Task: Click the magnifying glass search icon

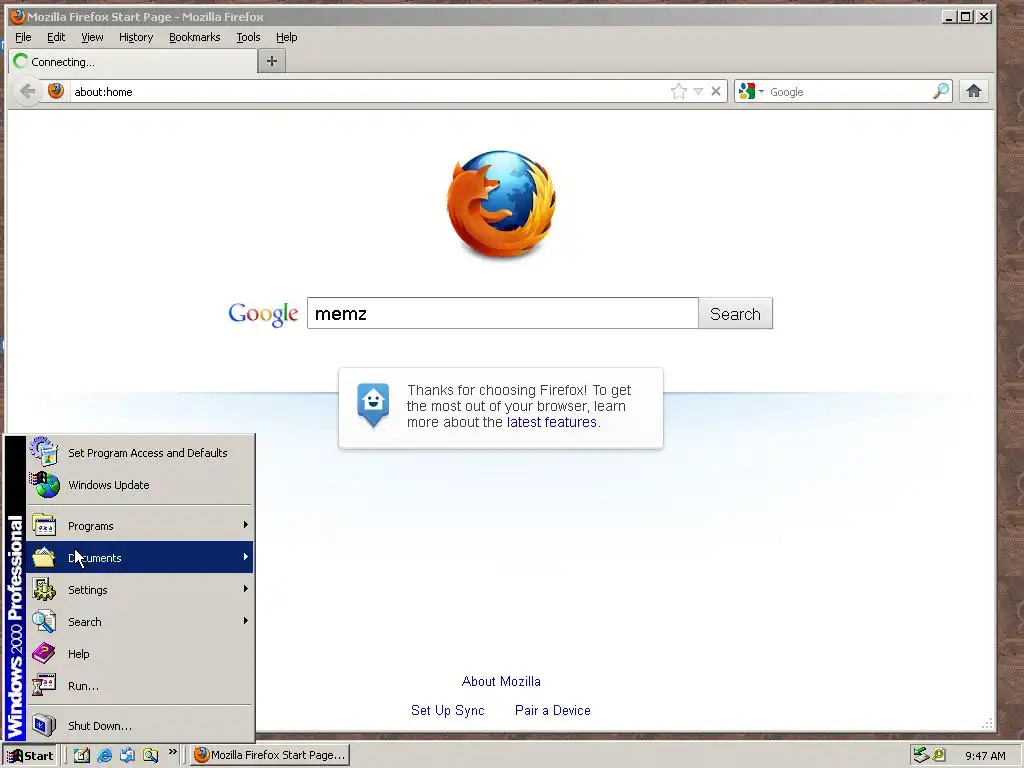Action: click(941, 91)
